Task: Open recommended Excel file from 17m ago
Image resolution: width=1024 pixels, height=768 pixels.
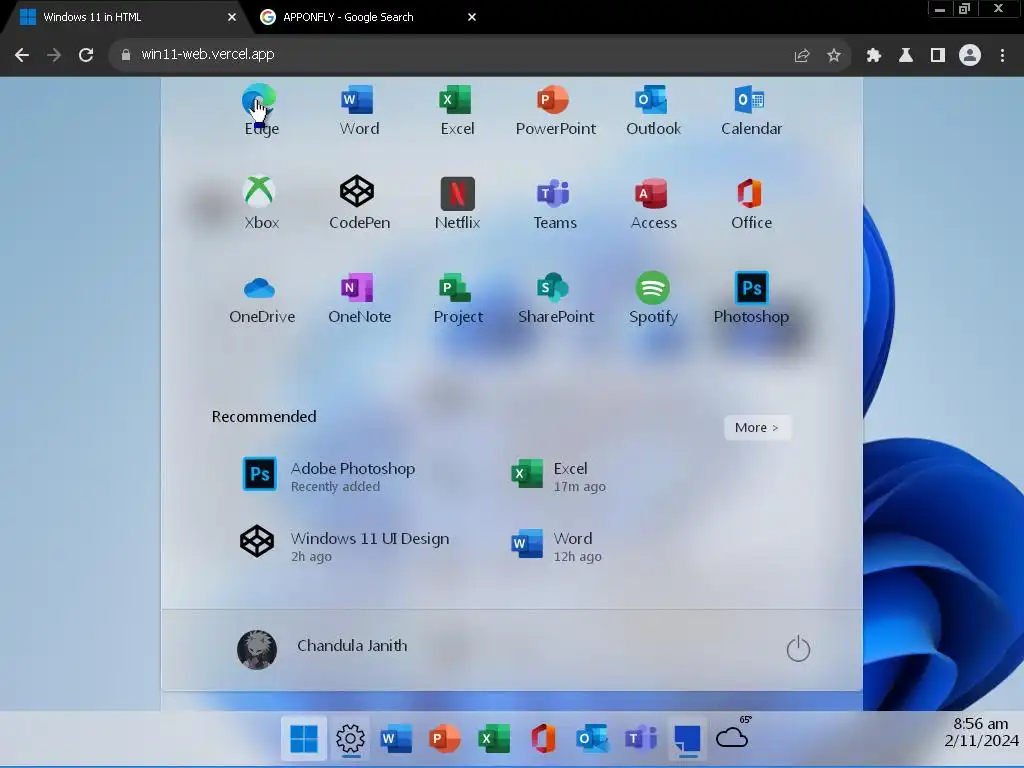Action: (x=559, y=475)
